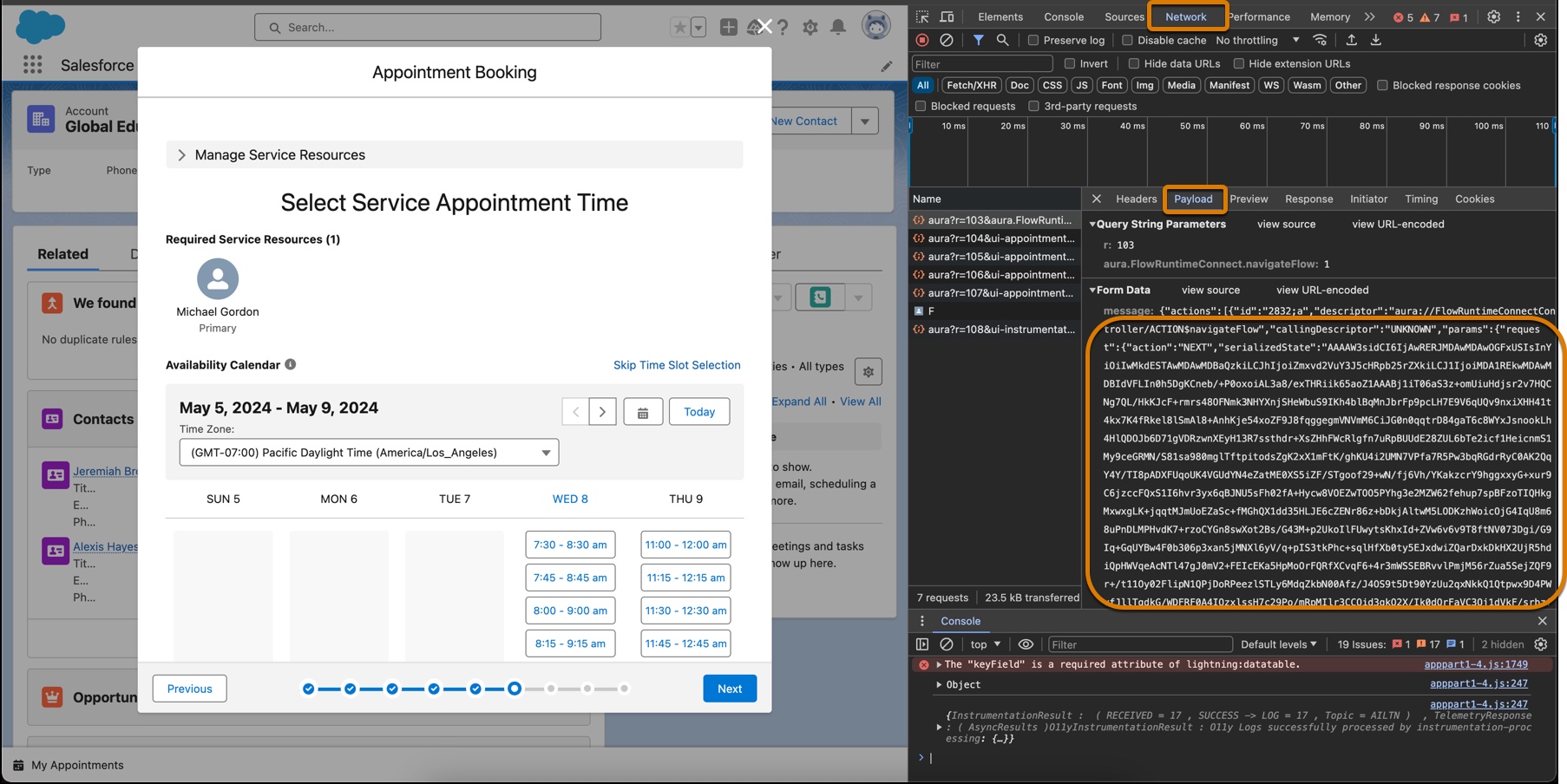
Task: Switch to the Related tab in Salesforce
Action: tap(62, 254)
